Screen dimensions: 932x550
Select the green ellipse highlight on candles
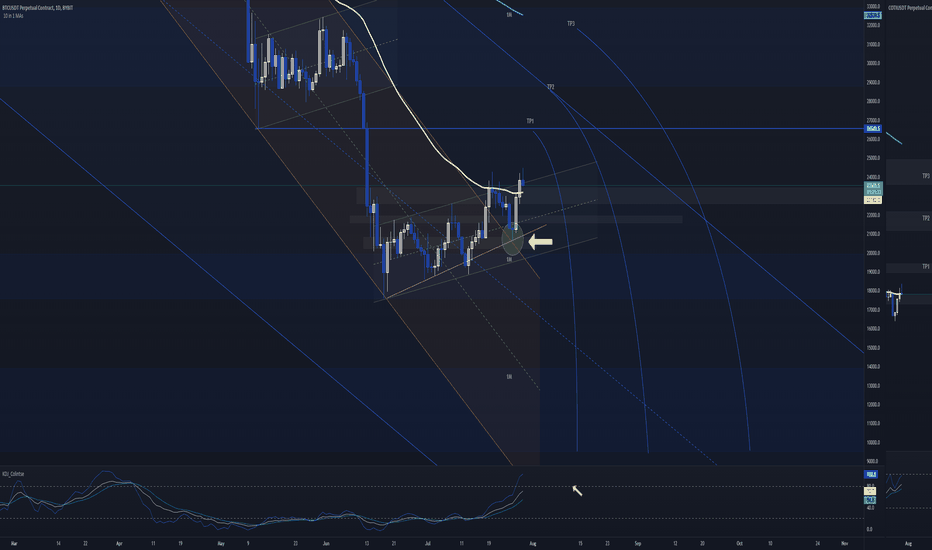512,240
